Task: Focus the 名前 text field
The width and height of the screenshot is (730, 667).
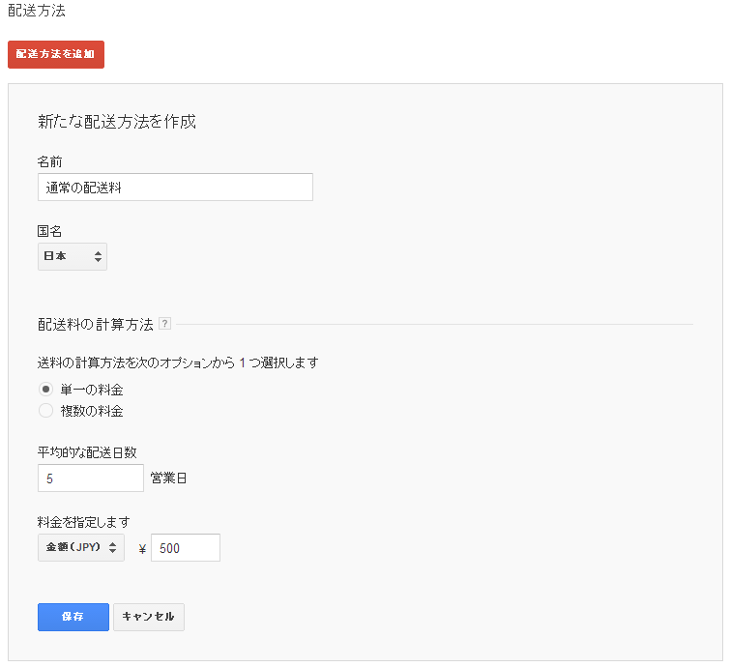Action: click(175, 187)
